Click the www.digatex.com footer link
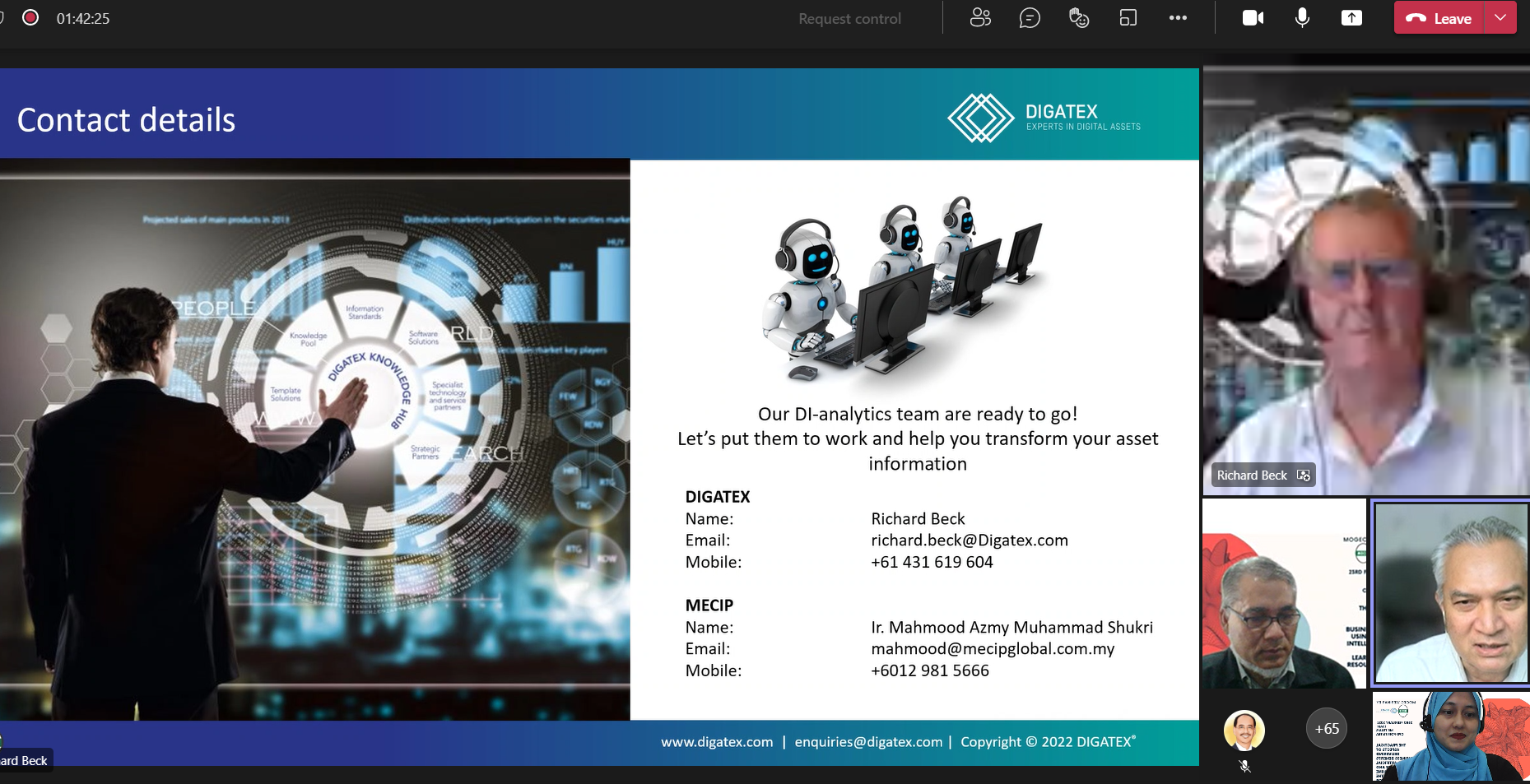This screenshot has height=784, width=1530. 717,742
